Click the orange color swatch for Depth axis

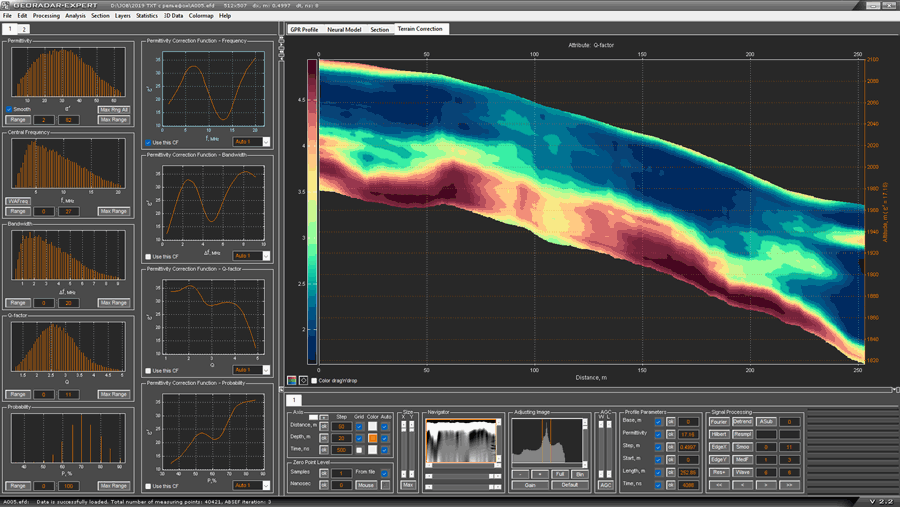pyautogui.click(x=372, y=438)
